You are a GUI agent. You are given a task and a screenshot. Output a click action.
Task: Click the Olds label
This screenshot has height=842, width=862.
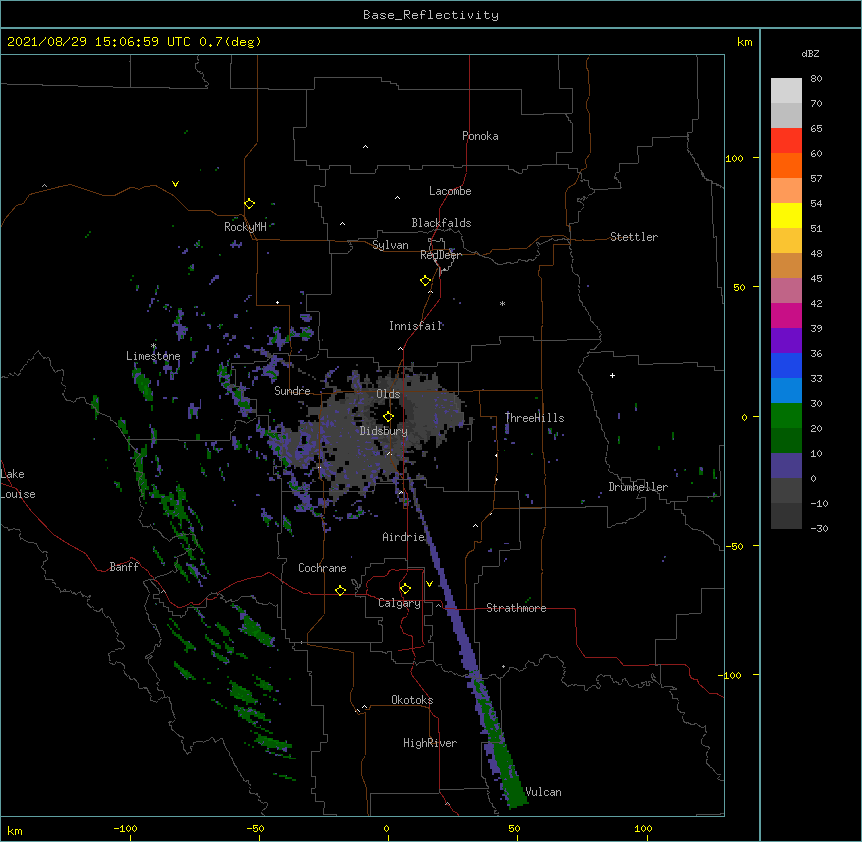[388, 394]
